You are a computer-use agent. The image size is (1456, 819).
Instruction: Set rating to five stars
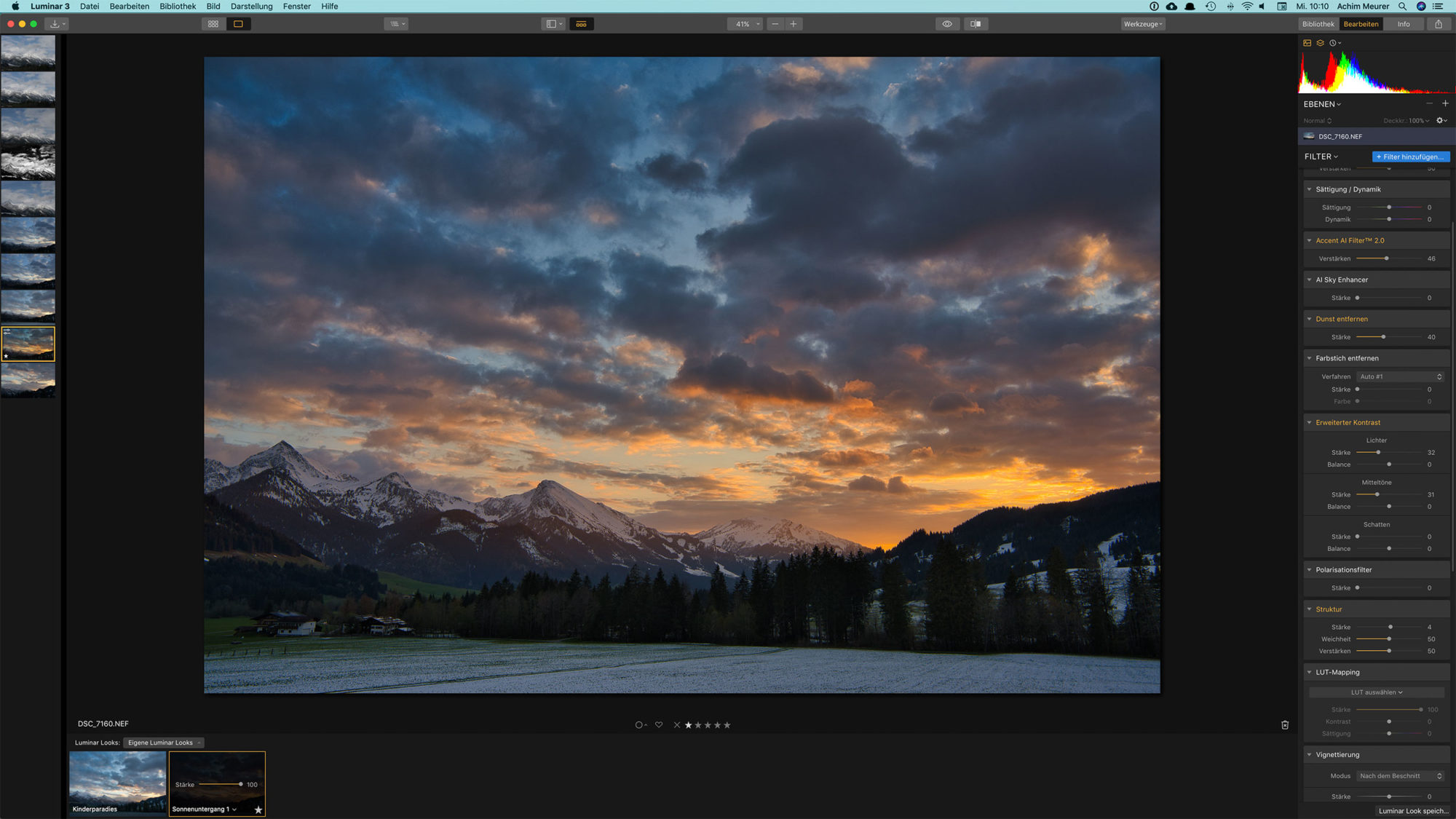pos(727,725)
